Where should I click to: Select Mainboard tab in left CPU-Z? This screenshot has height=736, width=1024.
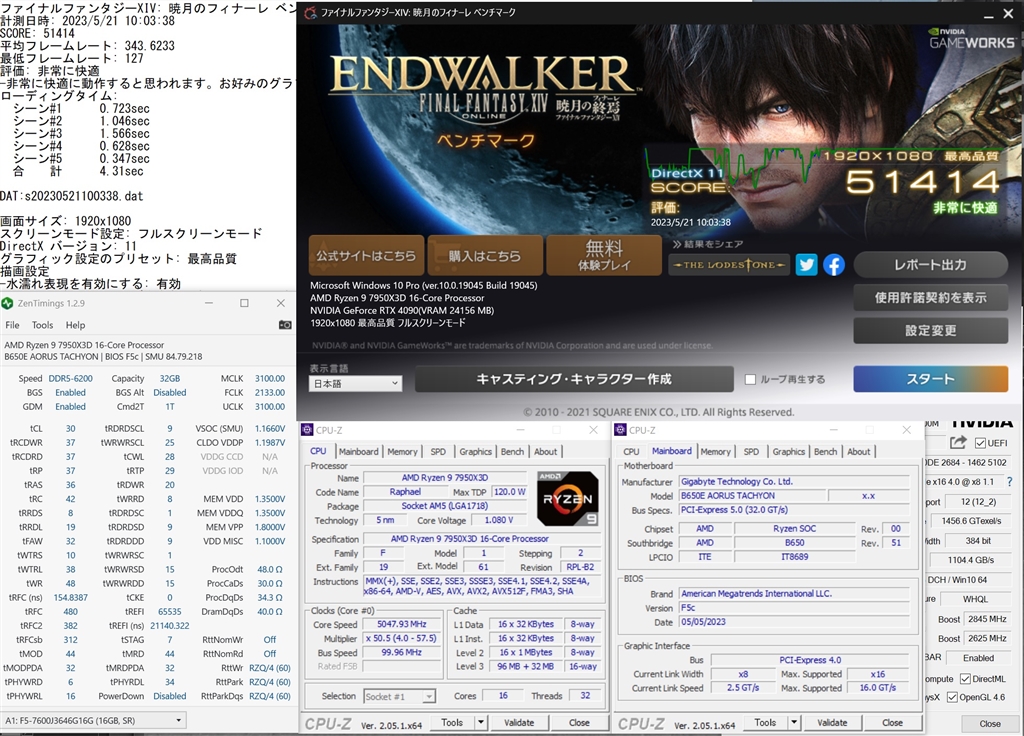coord(359,451)
